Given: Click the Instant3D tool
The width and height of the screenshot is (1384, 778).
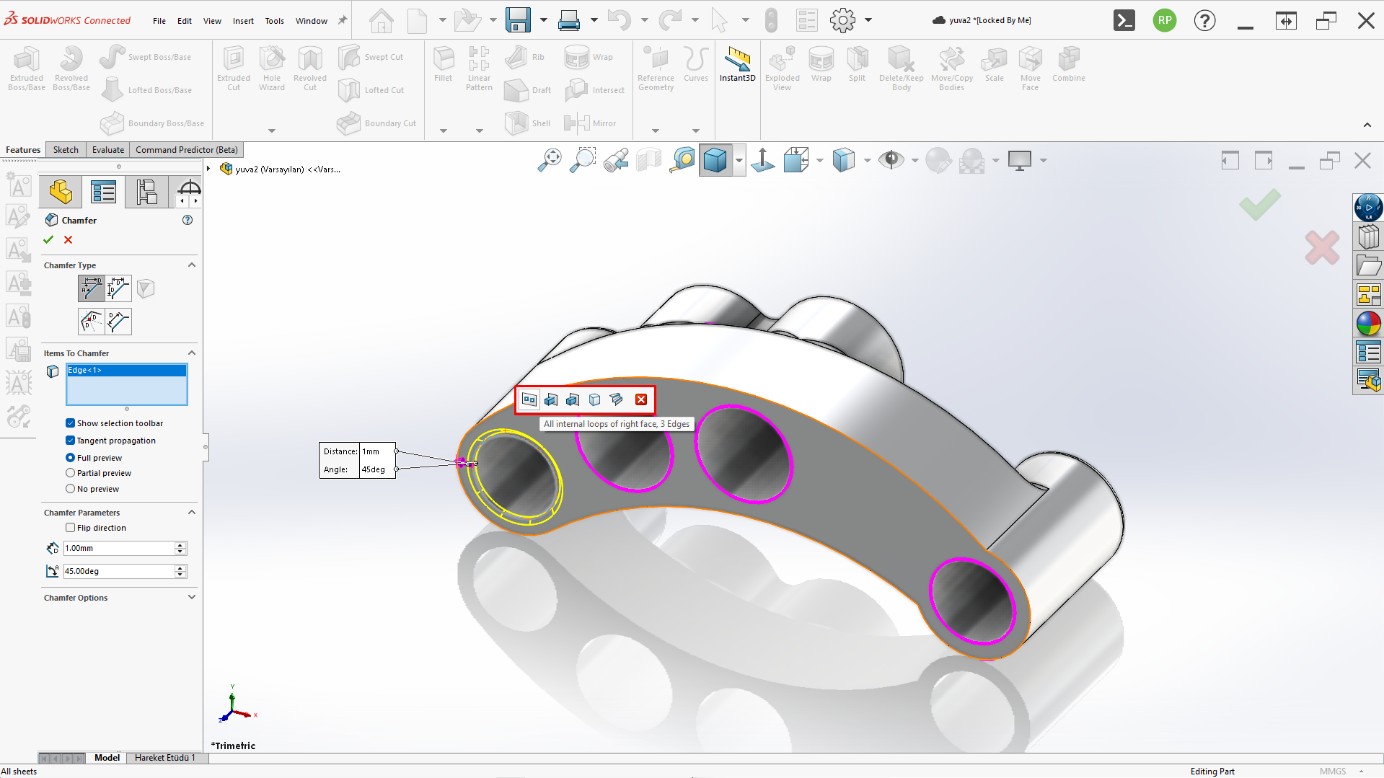Looking at the screenshot, I should click(738, 65).
